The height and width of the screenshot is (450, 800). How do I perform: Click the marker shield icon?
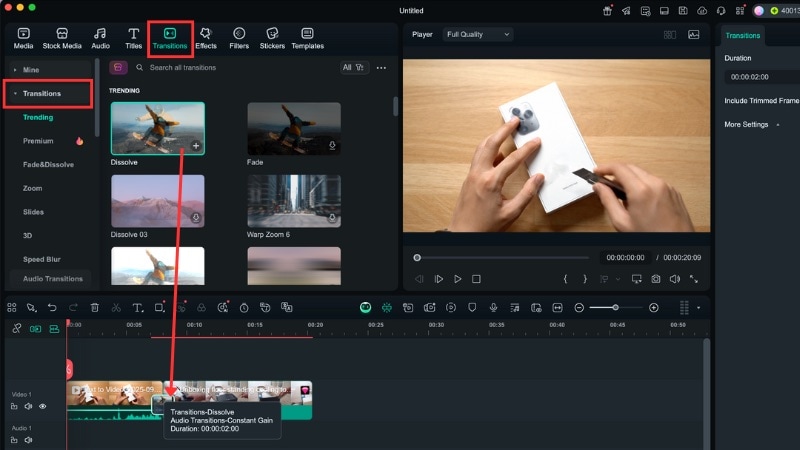tap(472, 308)
